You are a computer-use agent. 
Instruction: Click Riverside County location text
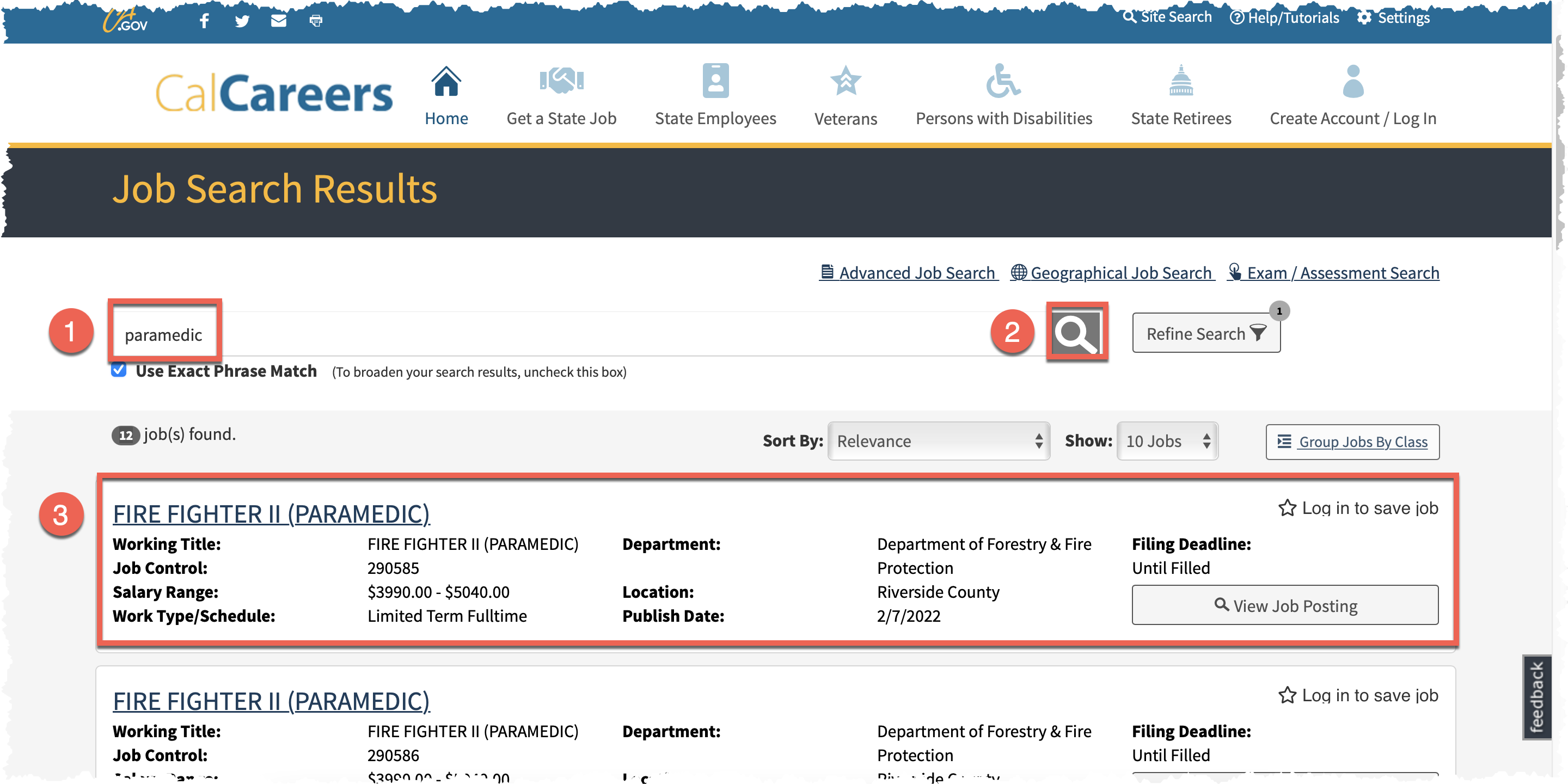[x=938, y=592]
